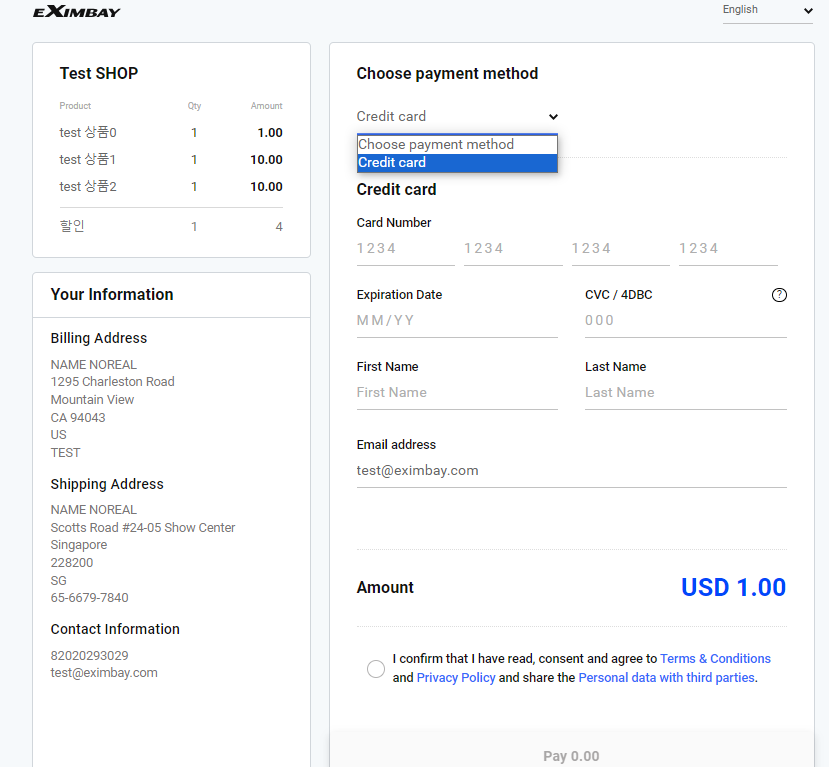Focus the Expiration Date MM/YY field
The width and height of the screenshot is (829, 767).
(456, 321)
